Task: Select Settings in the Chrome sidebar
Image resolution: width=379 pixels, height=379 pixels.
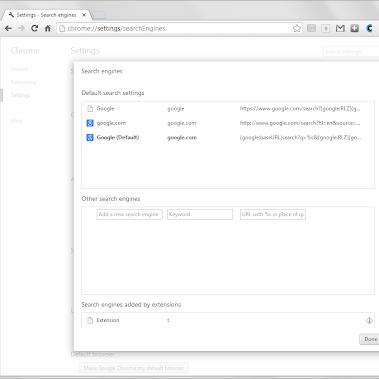Action: pos(21,95)
